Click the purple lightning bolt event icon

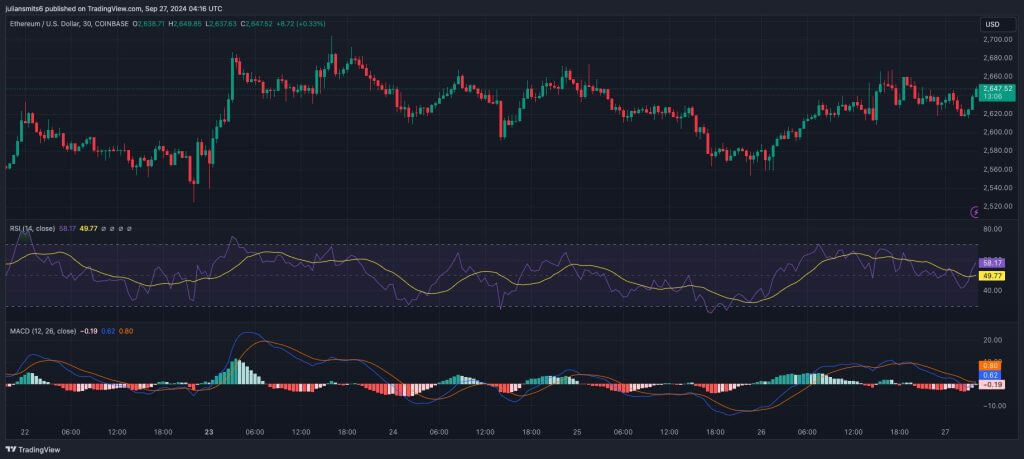[975, 211]
